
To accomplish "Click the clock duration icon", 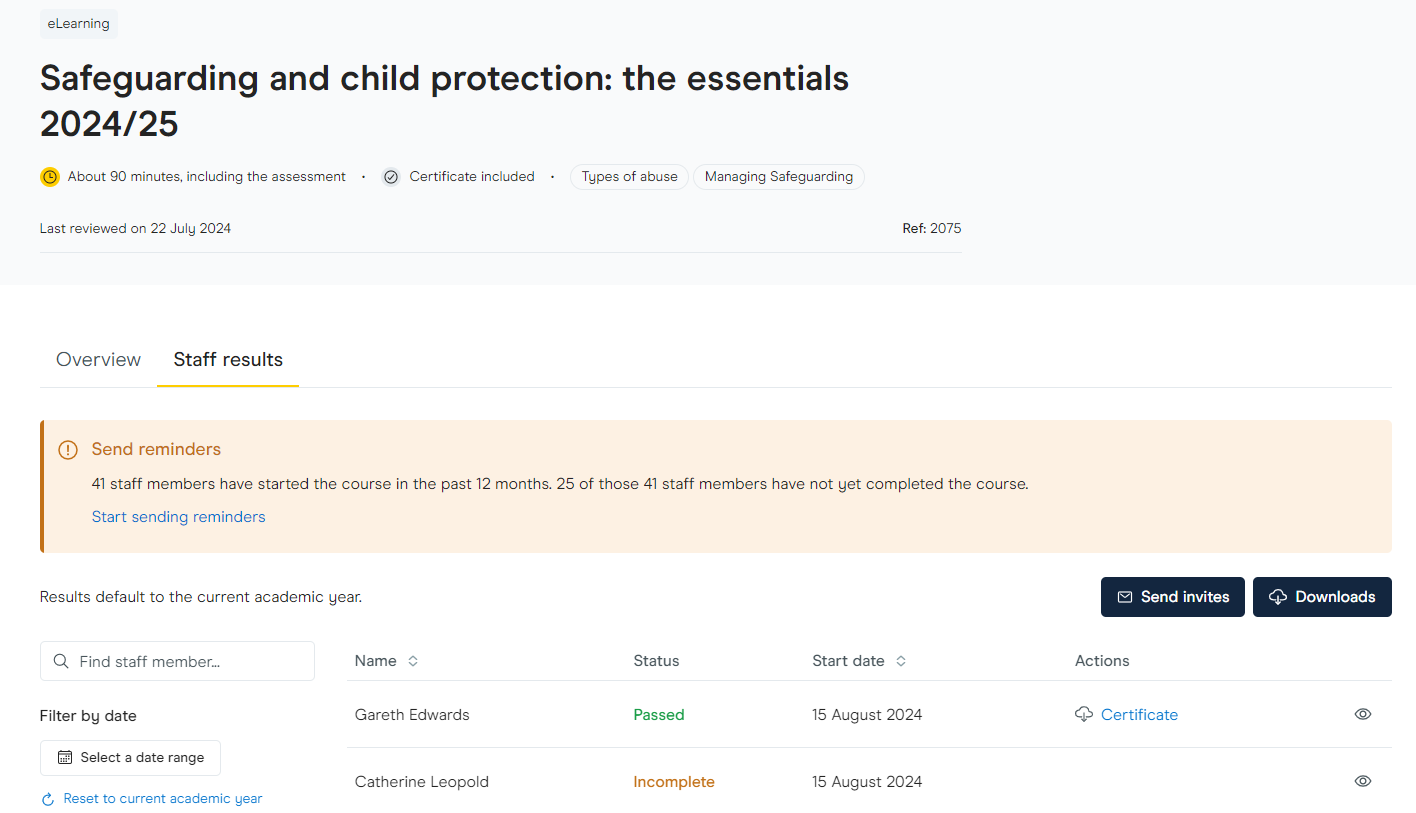I will pyautogui.click(x=50, y=177).
